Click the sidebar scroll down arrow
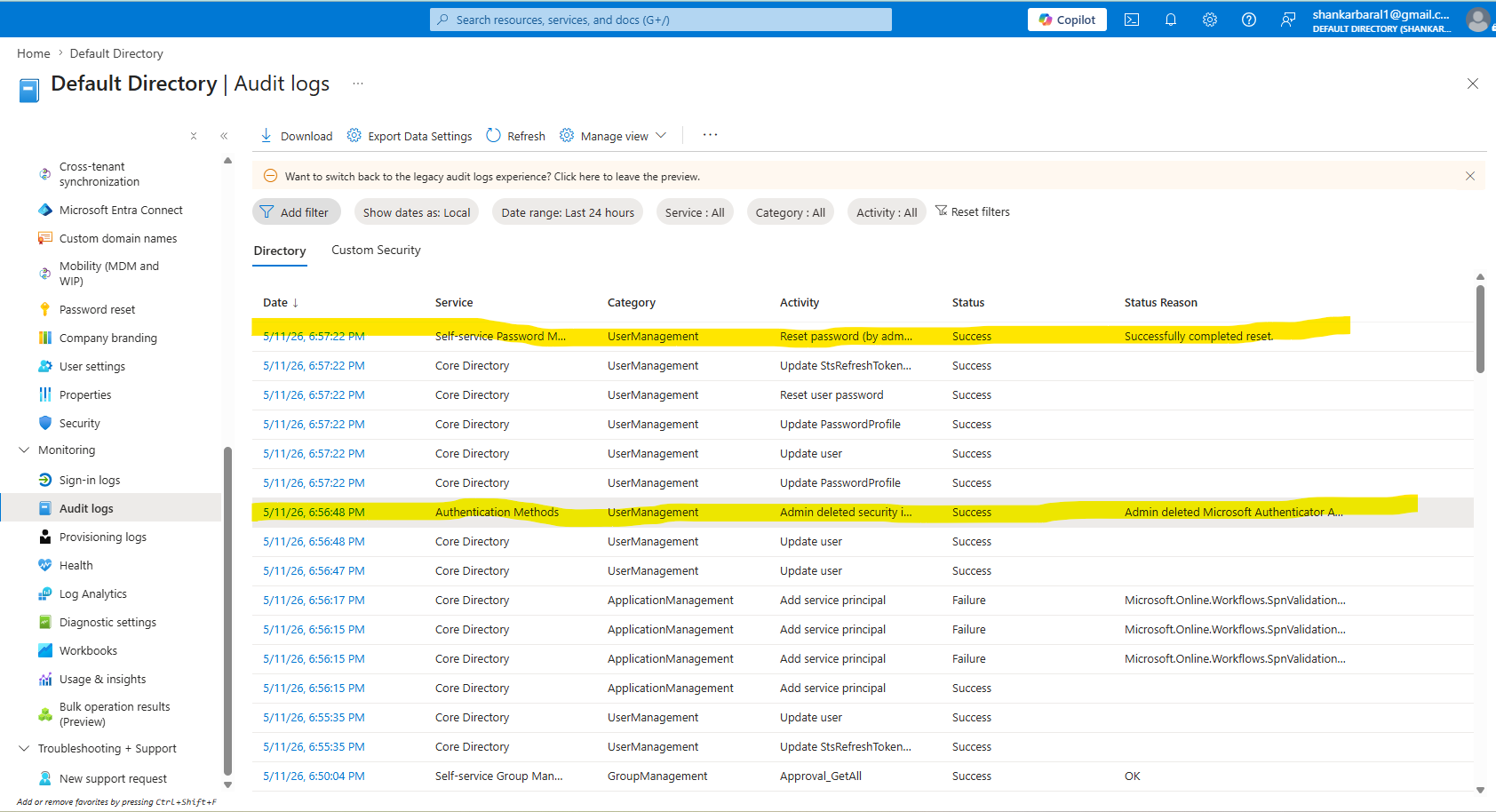The height and width of the screenshot is (812, 1496). point(227,784)
